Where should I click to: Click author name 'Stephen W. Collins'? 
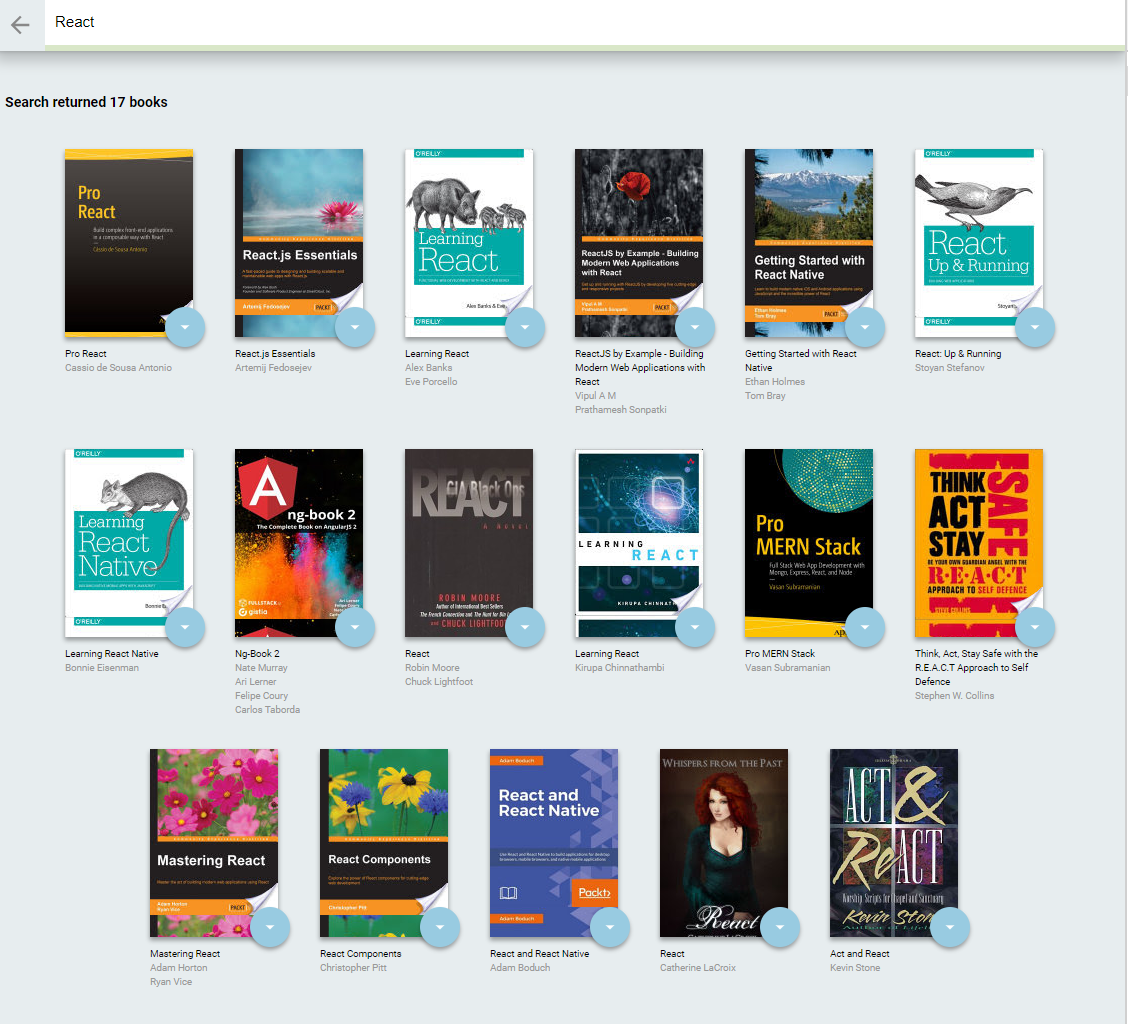(954, 696)
